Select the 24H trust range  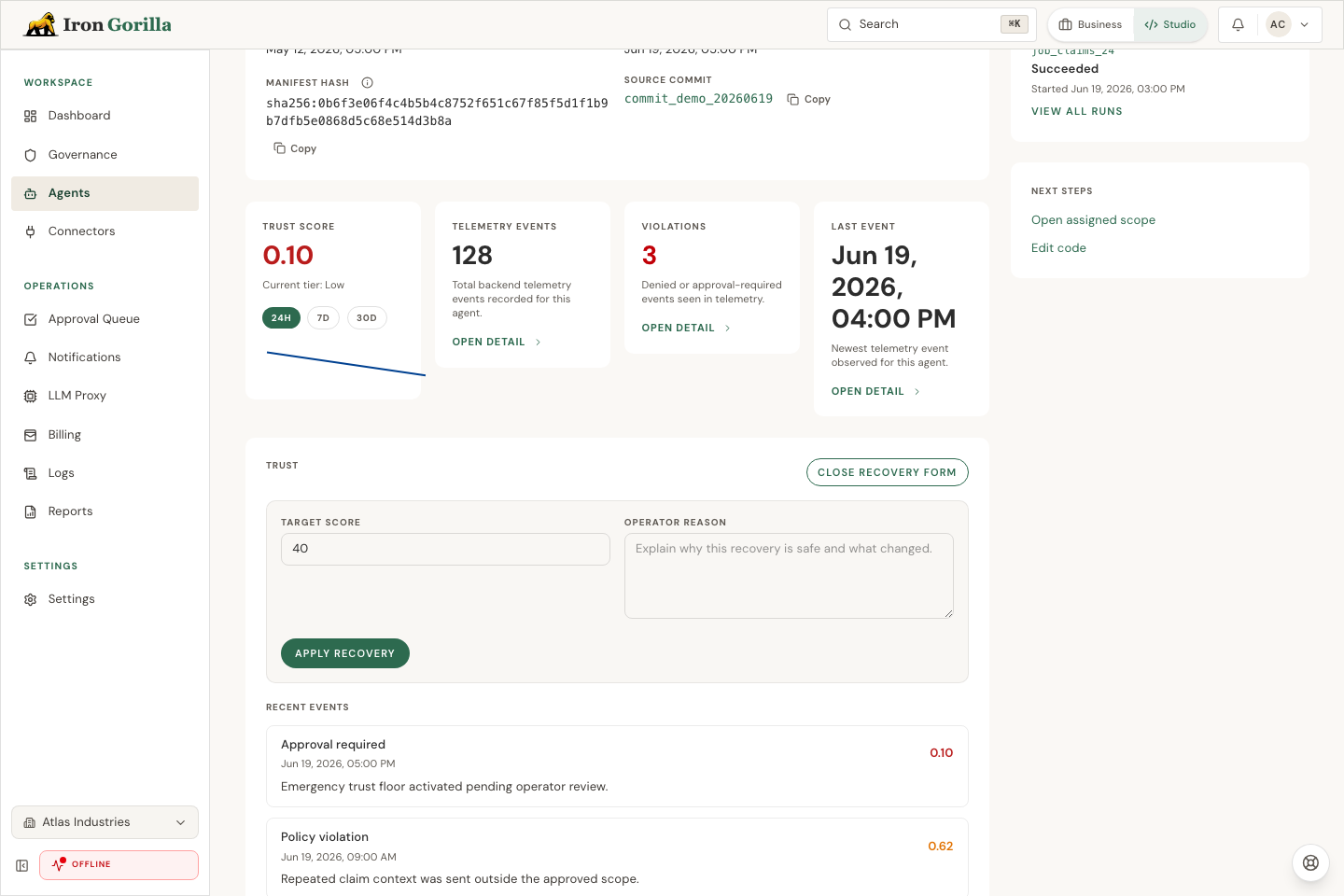click(x=281, y=318)
